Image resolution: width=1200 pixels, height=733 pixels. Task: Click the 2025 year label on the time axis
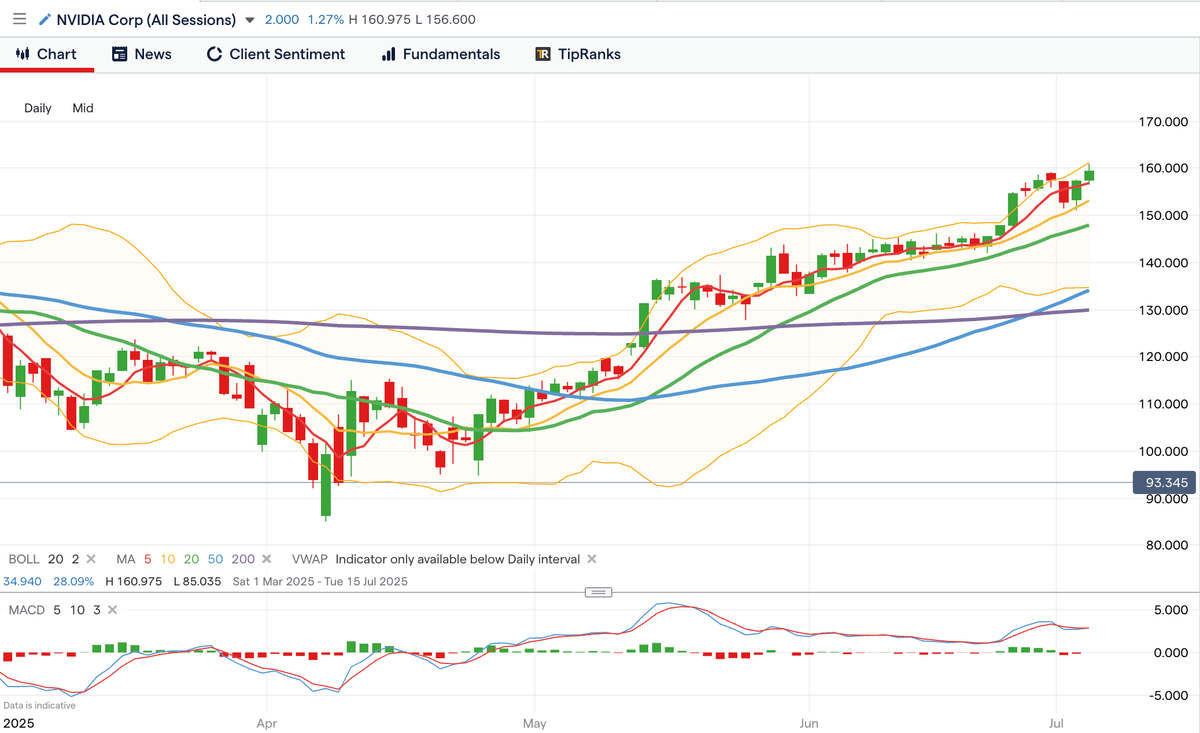pyautogui.click(x=19, y=721)
